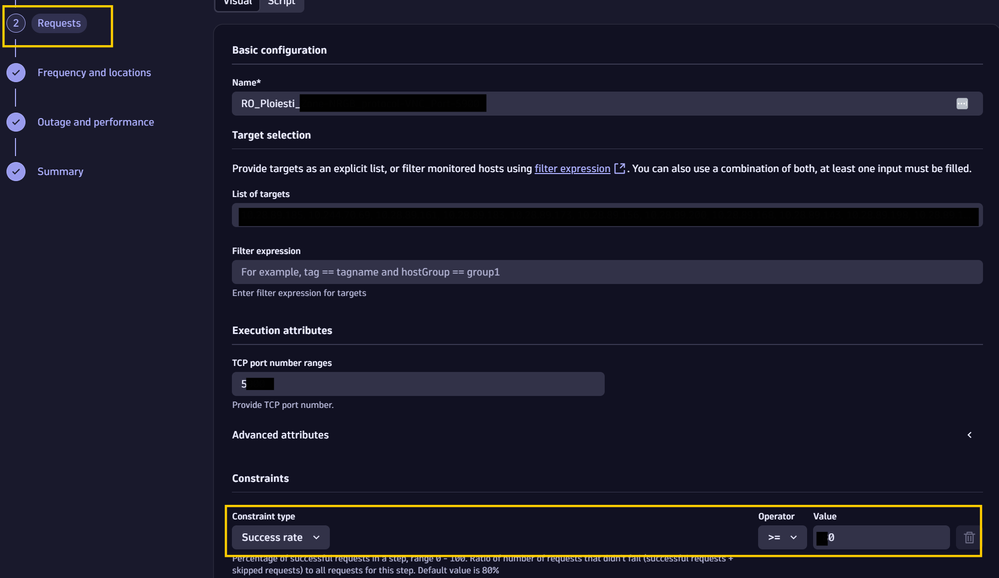Open the filter expression documentation link
The width and height of the screenshot is (999, 578).
tap(572, 168)
